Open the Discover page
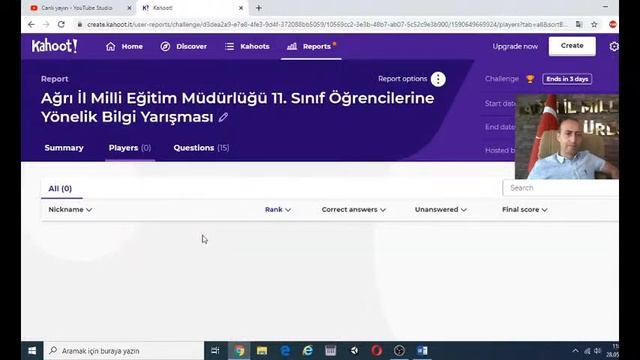 pyautogui.click(x=184, y=47)
